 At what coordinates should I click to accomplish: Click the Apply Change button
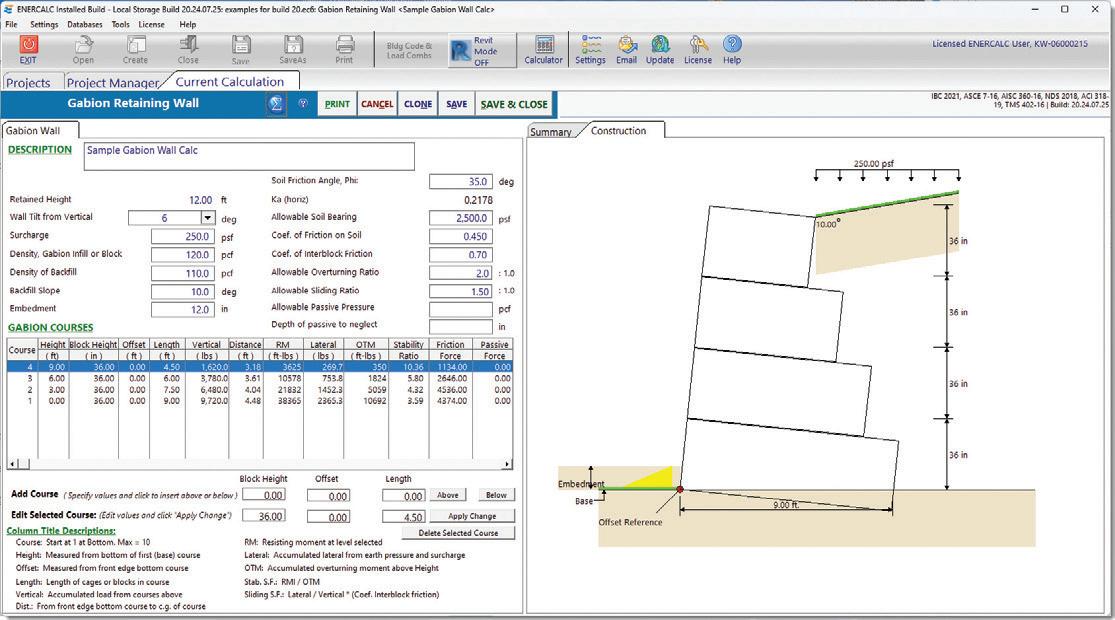[x=472, y=516]
